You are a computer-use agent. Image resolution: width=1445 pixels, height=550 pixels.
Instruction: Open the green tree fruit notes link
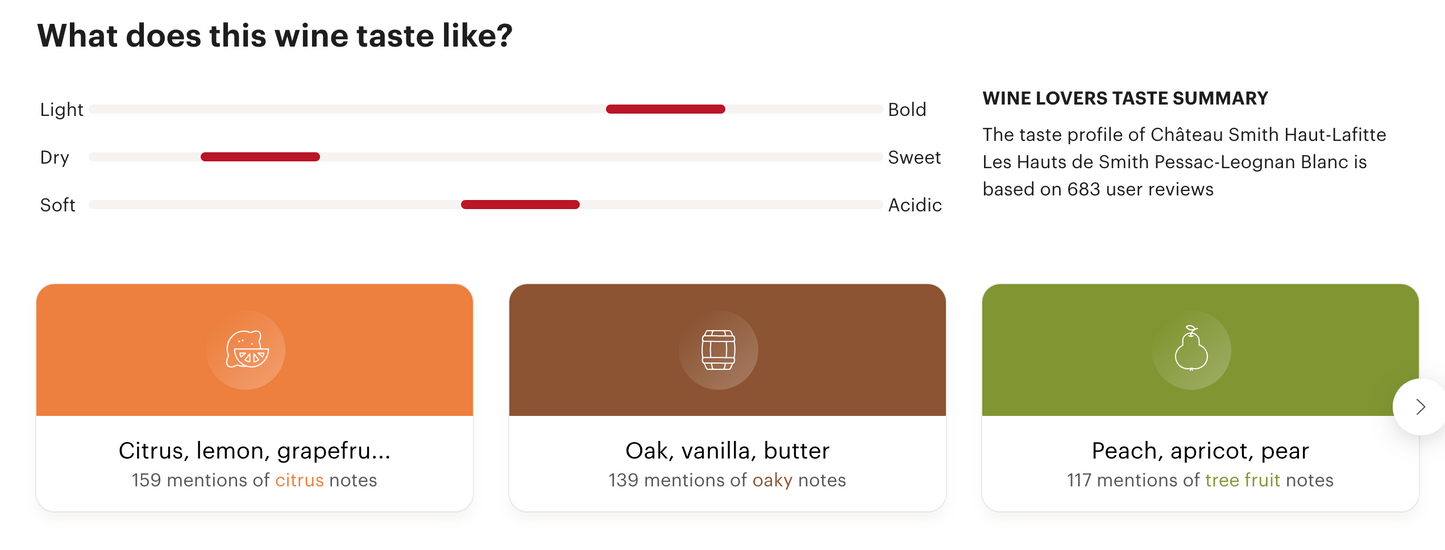tap(1242, 480)
